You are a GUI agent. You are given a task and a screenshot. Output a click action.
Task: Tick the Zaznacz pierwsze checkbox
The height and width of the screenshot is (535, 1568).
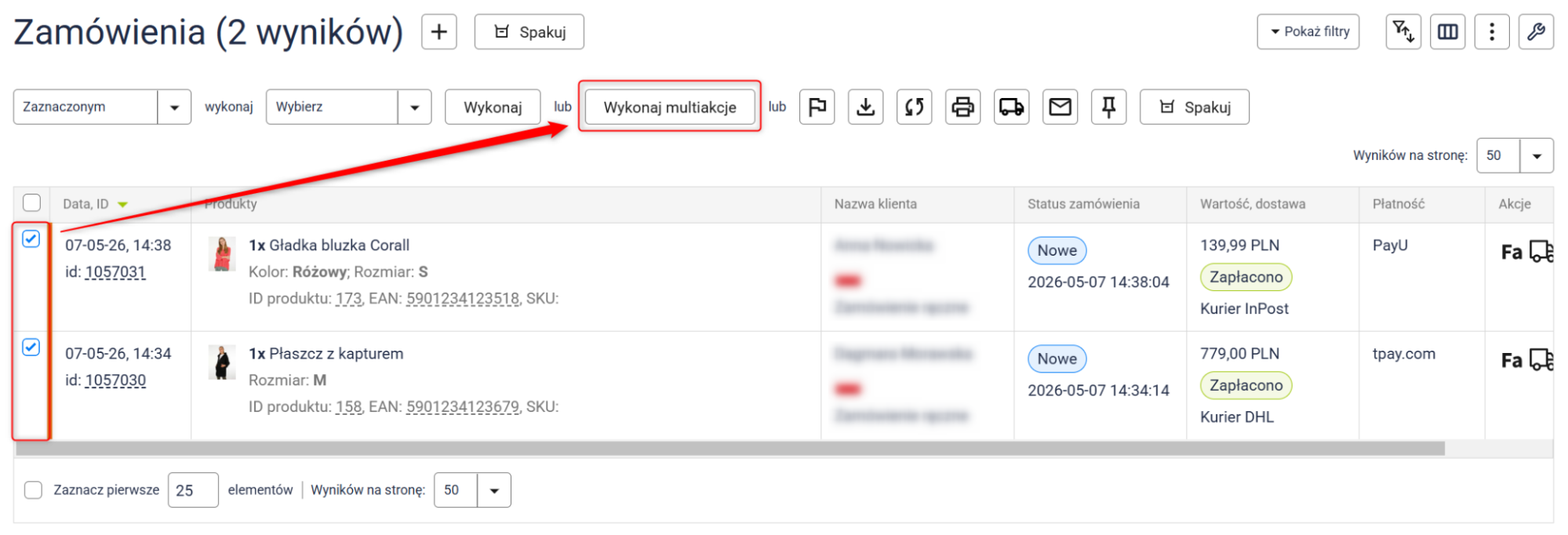tap(33, 490)
